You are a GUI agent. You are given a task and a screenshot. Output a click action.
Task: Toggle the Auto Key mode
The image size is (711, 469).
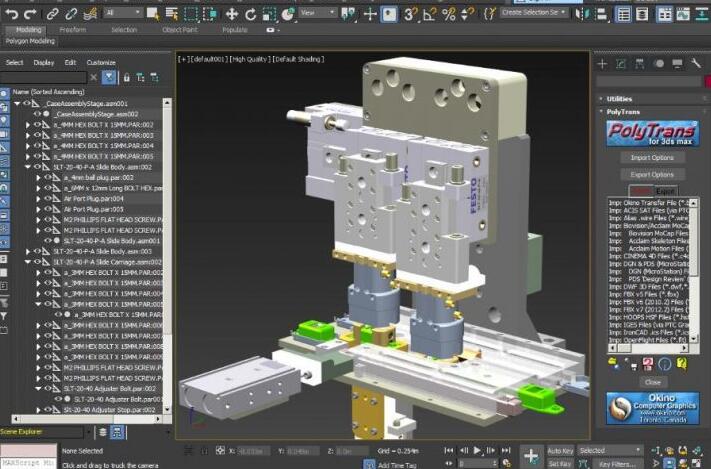point(561,450)
